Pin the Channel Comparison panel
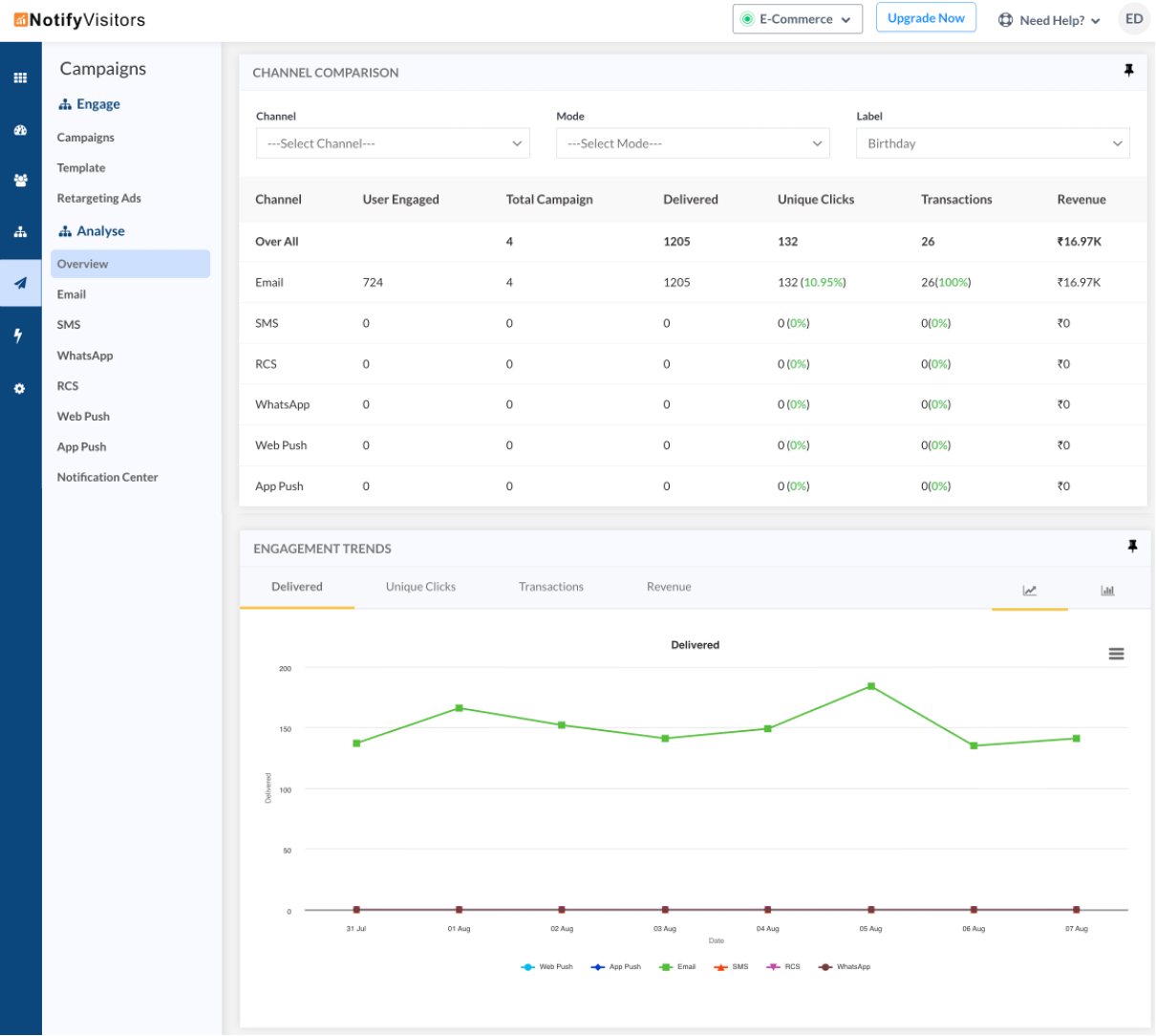 point(1128,72)
